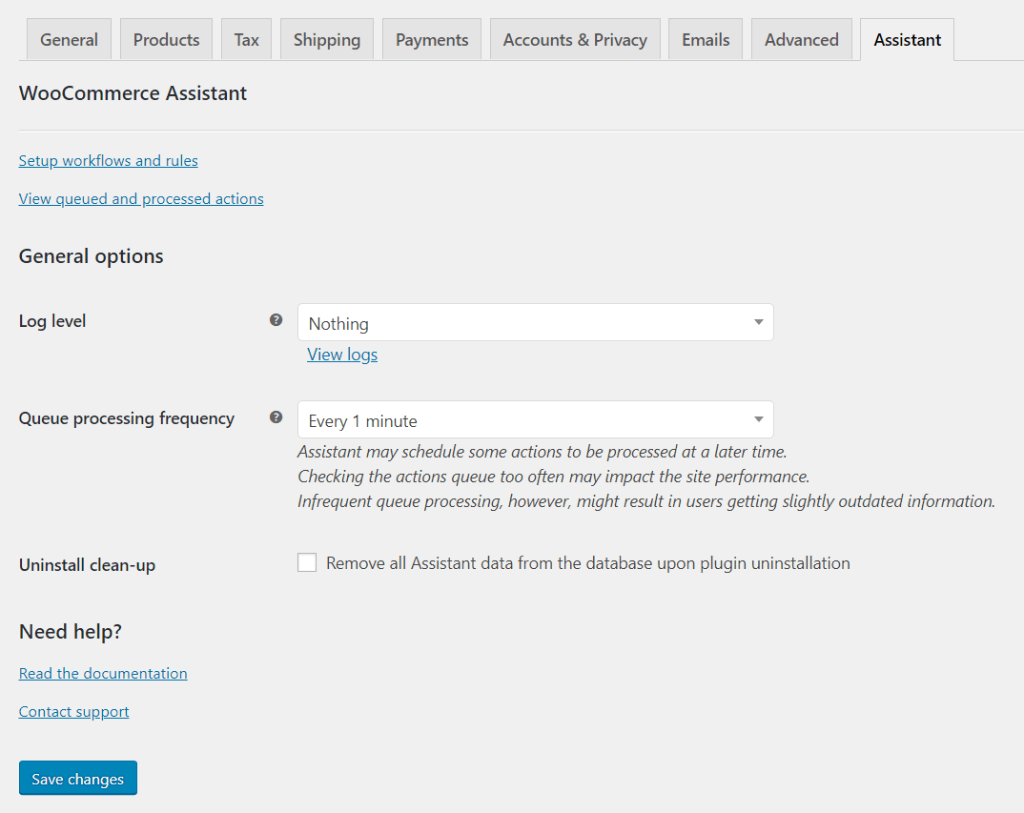This screenshot has height=813, width=1024.
Task: Click the 'Queue processing frequency' label
Action: point(127,419)
